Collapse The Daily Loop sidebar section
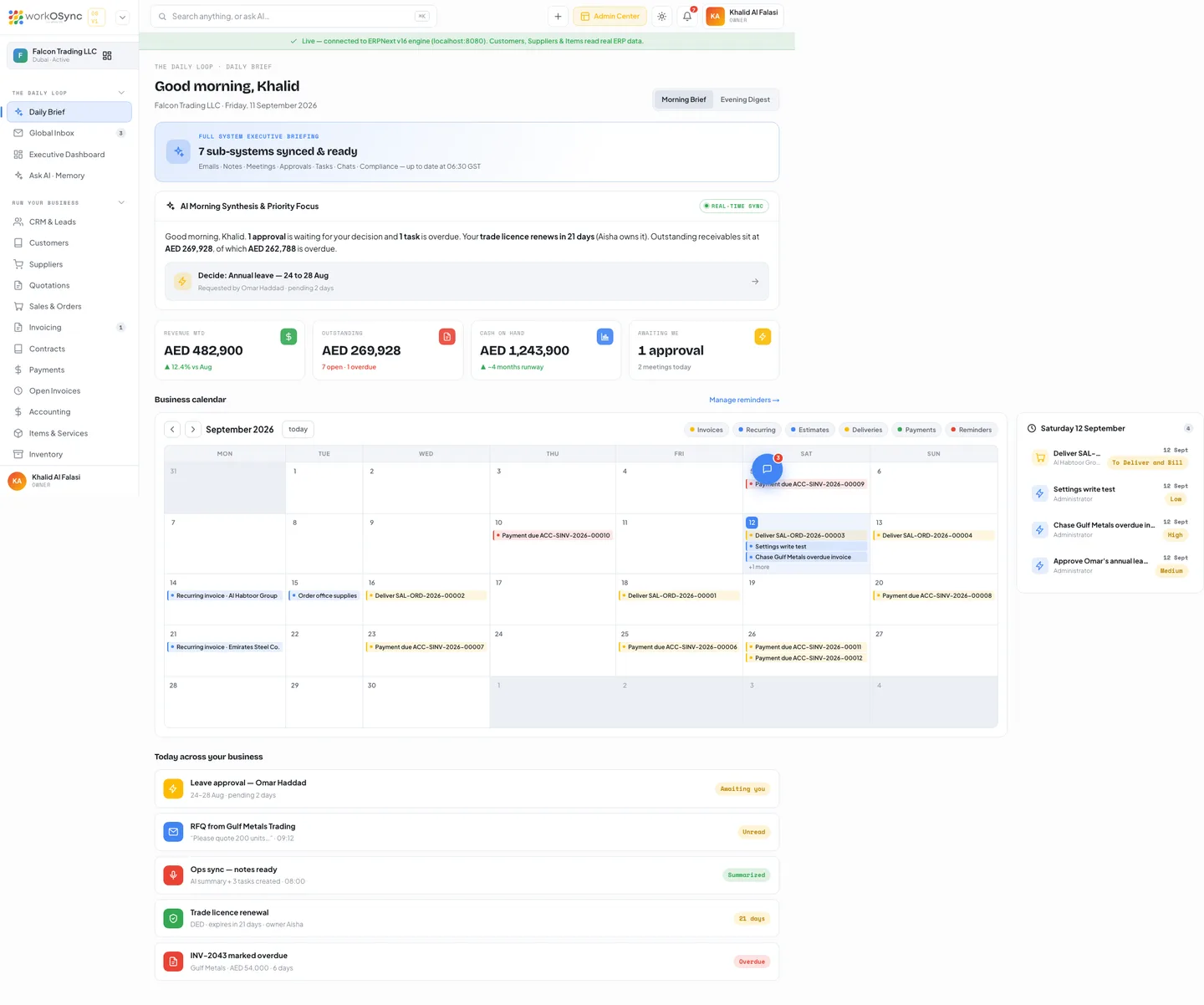Viewport: 1204px width, 1005px height. click(121, 93)
